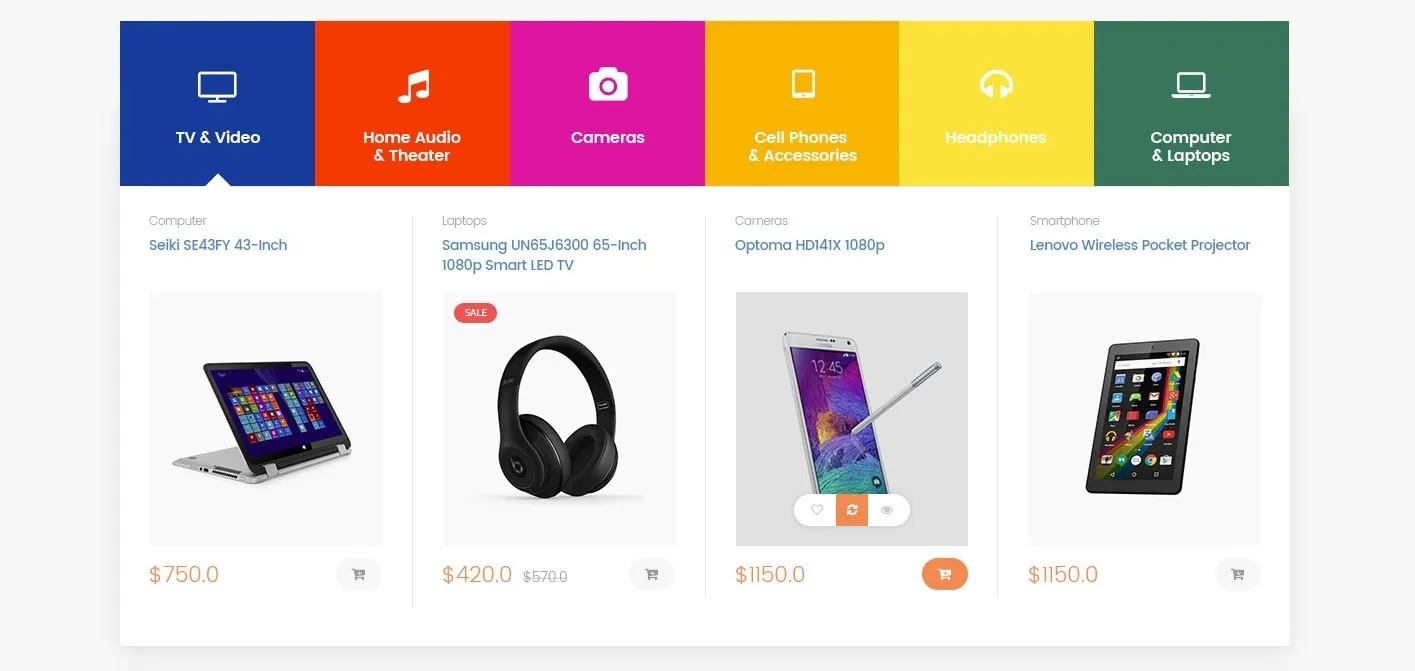
Task: Open the TV & Video category tab
Action: pyautogui.click(x=217, y=103)
